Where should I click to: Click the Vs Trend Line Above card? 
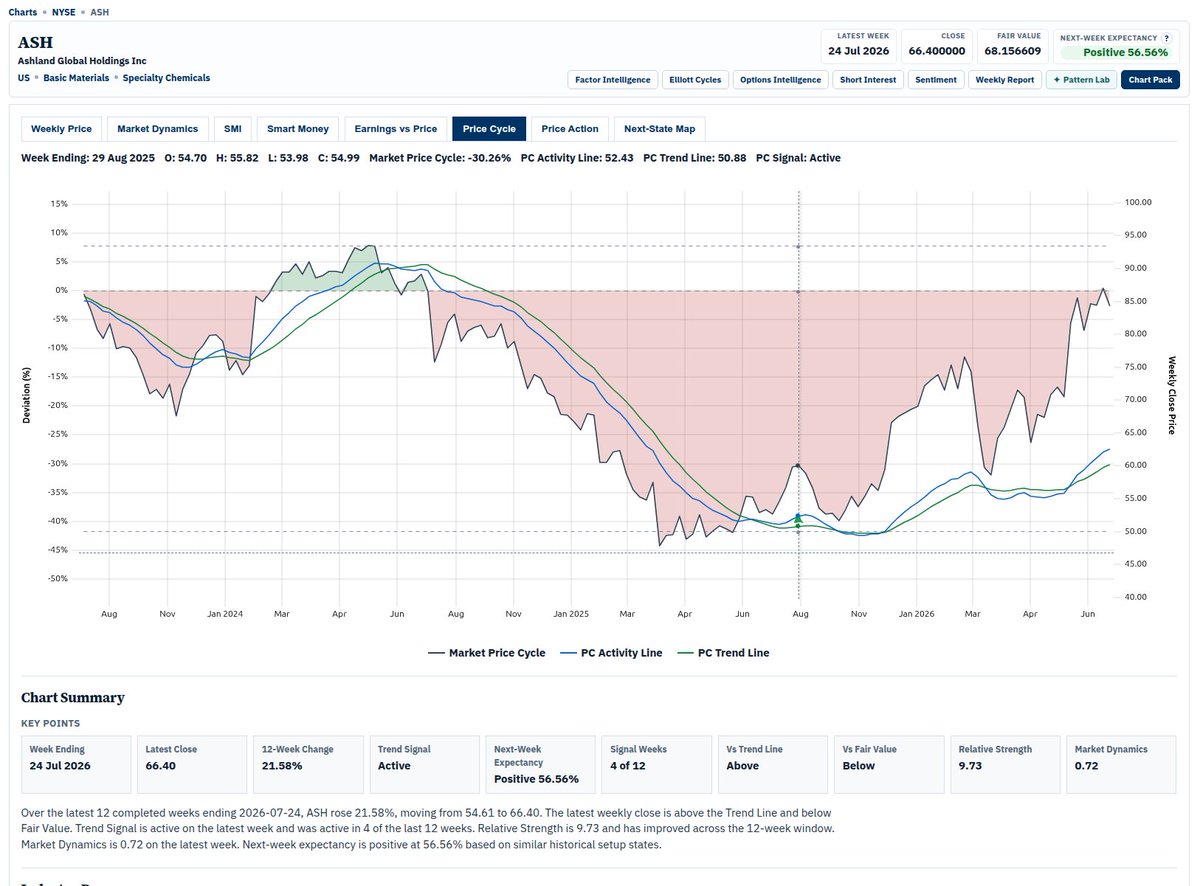(x=772, y=765)
